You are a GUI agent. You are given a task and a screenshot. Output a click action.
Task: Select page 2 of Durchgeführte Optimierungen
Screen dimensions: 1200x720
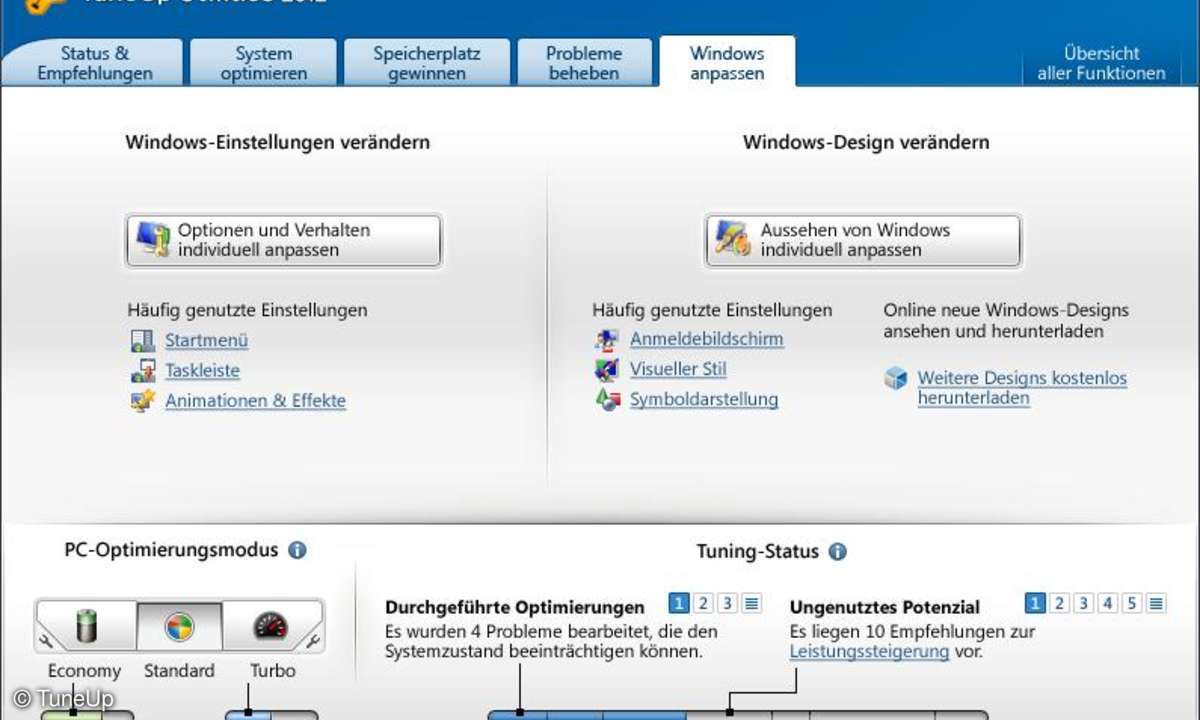[703, 603]
